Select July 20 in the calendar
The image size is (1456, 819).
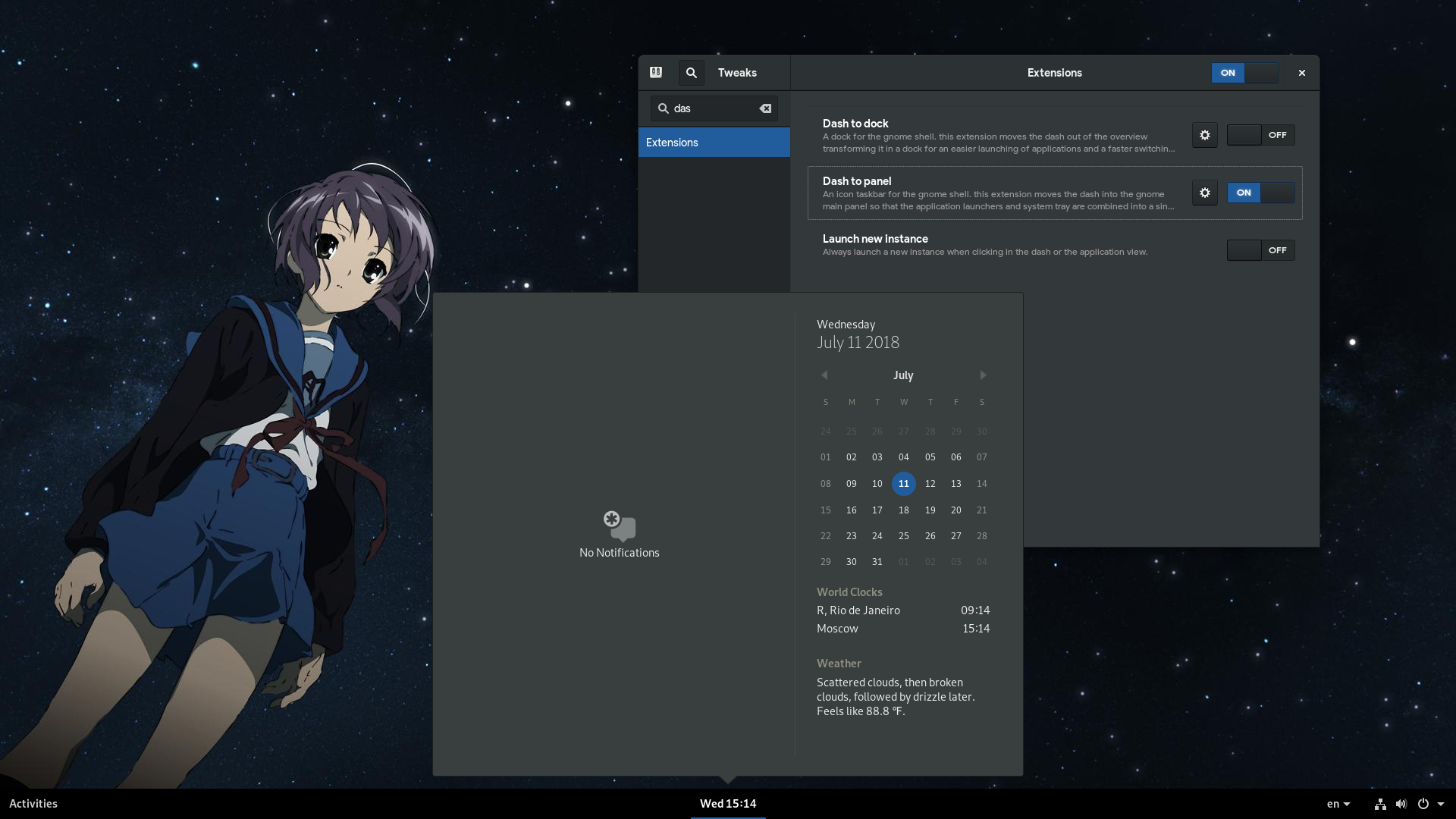click(x=955, y=510)
